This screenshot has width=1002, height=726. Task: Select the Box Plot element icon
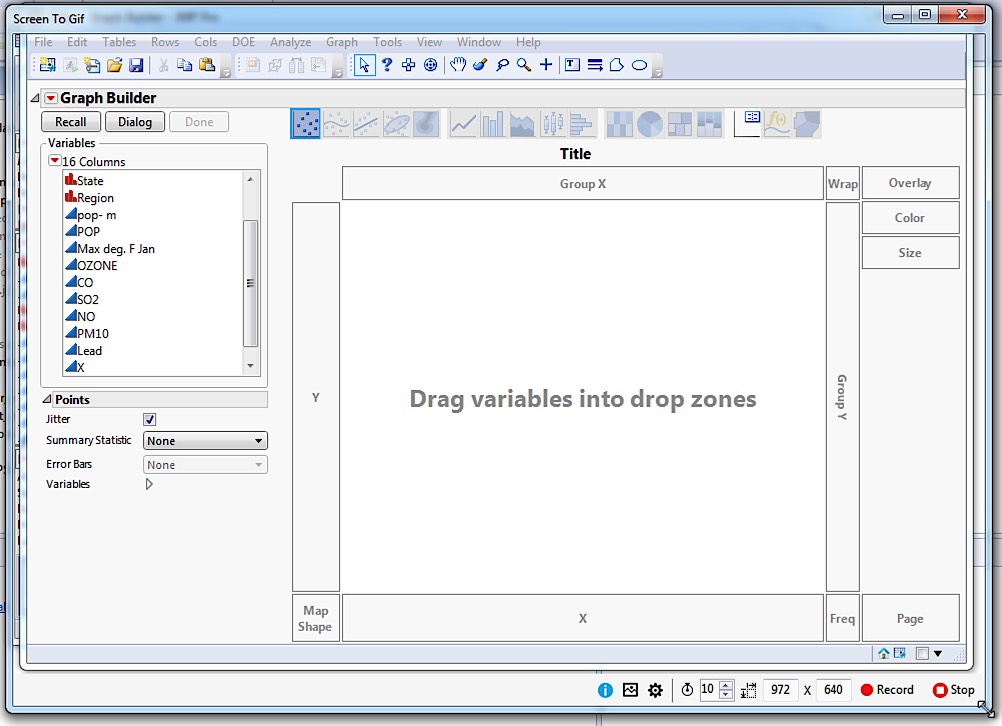click(x=553, y=123)
